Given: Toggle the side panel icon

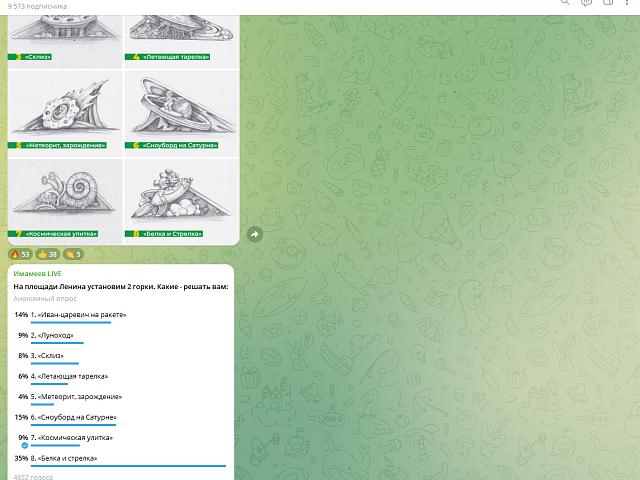Looking at the screenshot, I should pyautogui.click(x=609, y=3).
